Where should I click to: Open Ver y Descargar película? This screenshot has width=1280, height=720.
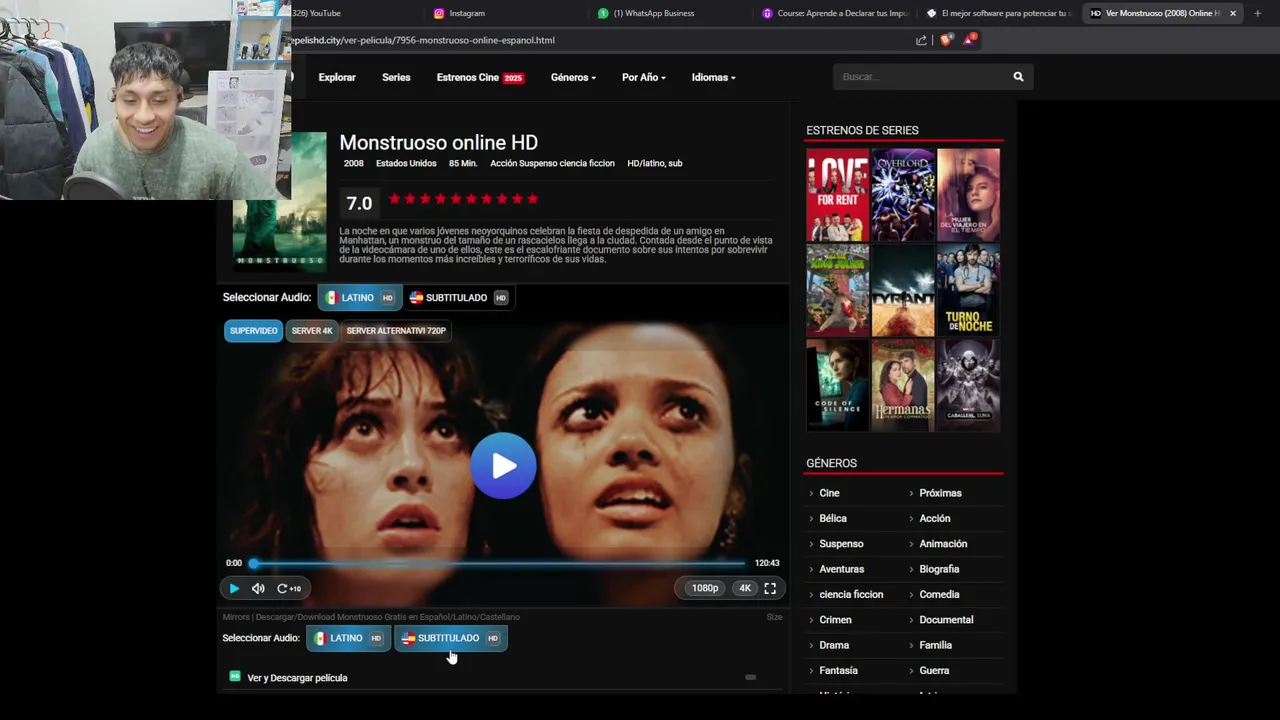tap(297, 678)
